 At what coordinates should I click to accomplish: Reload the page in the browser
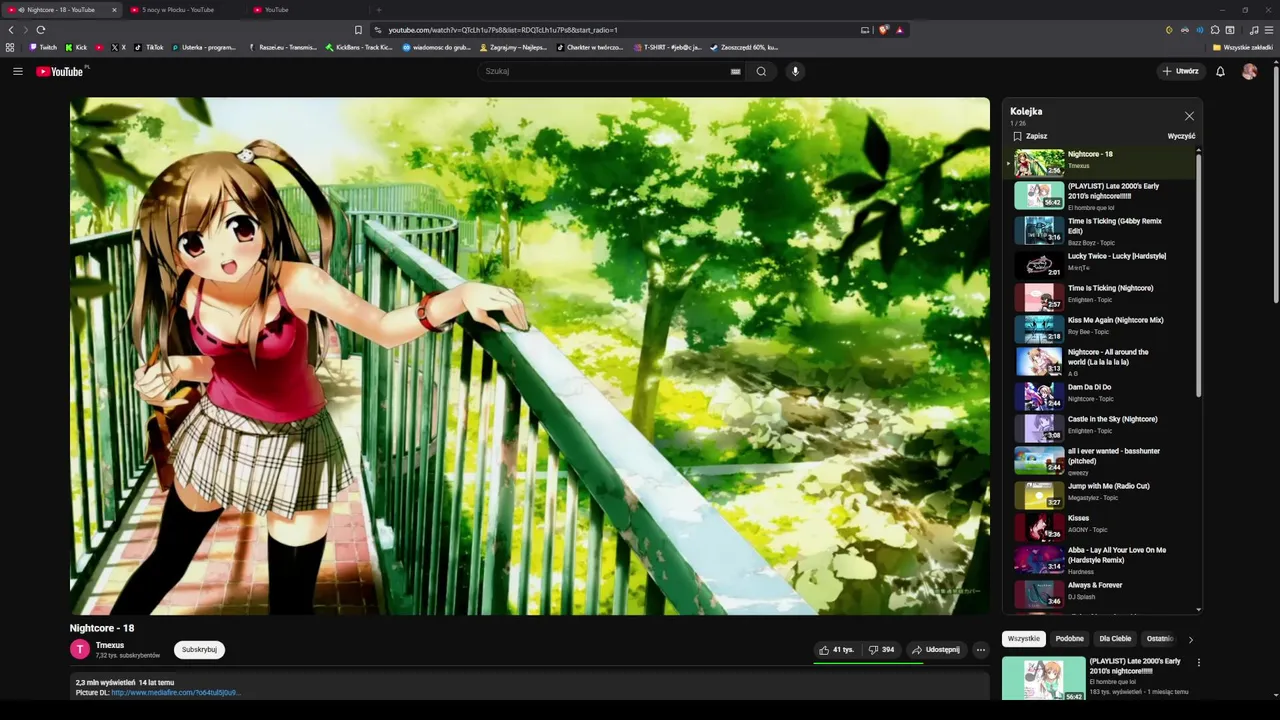(41, 30)
